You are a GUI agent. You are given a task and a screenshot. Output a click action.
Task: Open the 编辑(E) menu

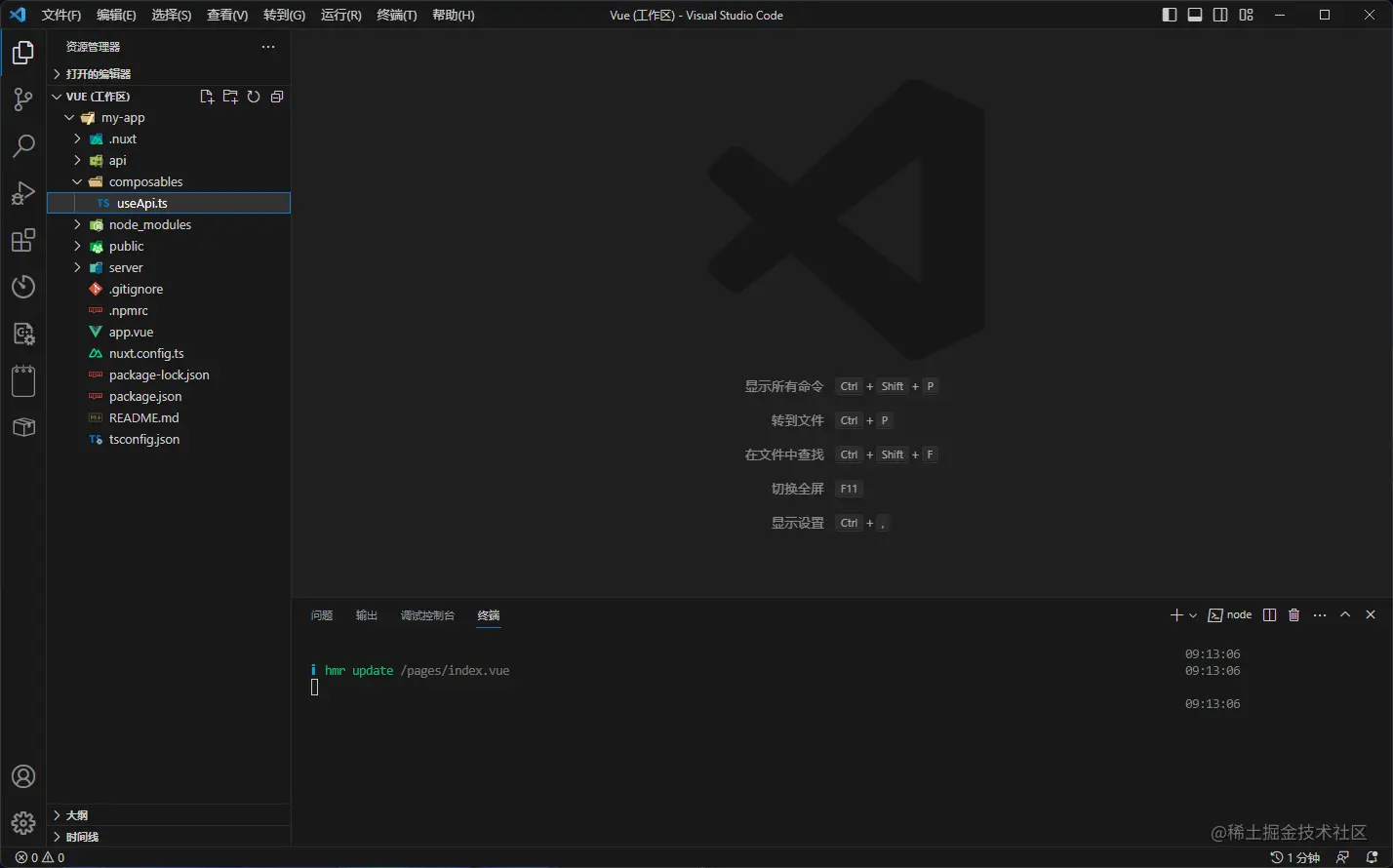coord(117,15)
